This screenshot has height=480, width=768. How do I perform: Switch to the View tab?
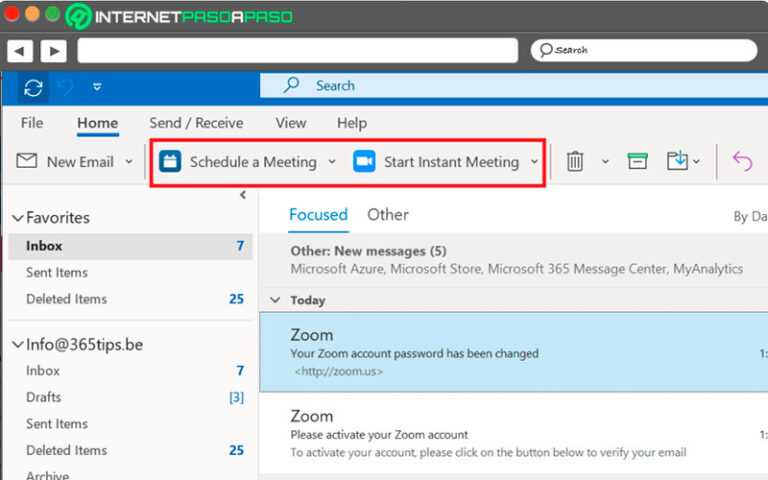coord(290,123)
